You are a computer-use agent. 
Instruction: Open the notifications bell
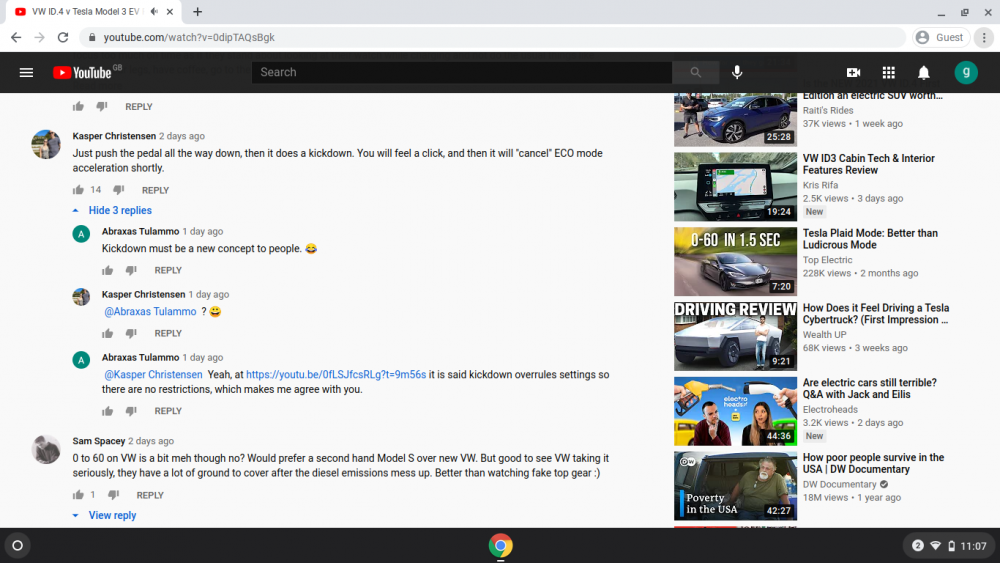pos(923,73)
